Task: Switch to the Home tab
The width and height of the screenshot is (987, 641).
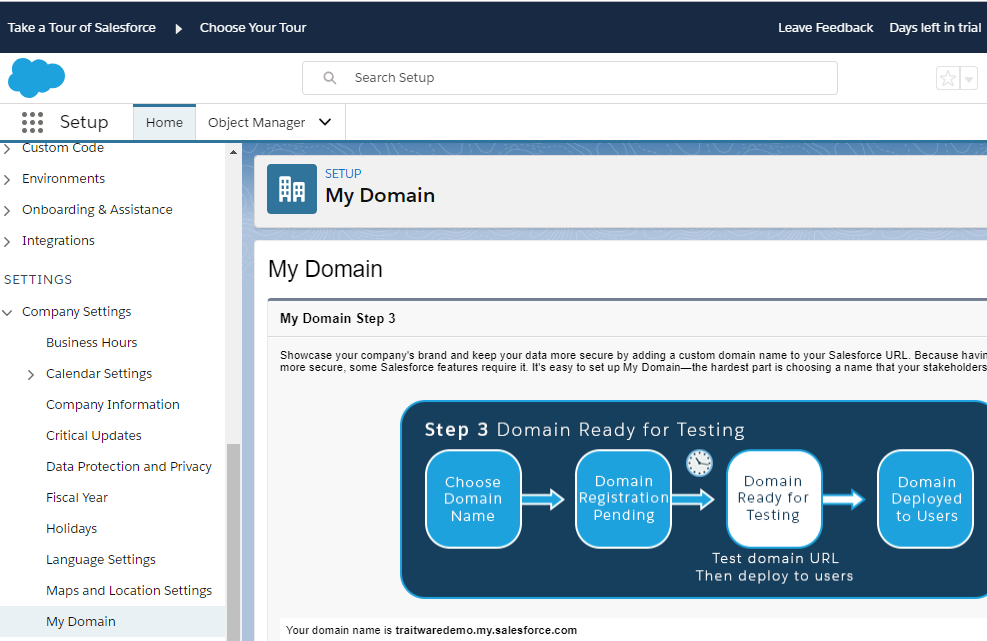Action: click(x=164, y=122)
